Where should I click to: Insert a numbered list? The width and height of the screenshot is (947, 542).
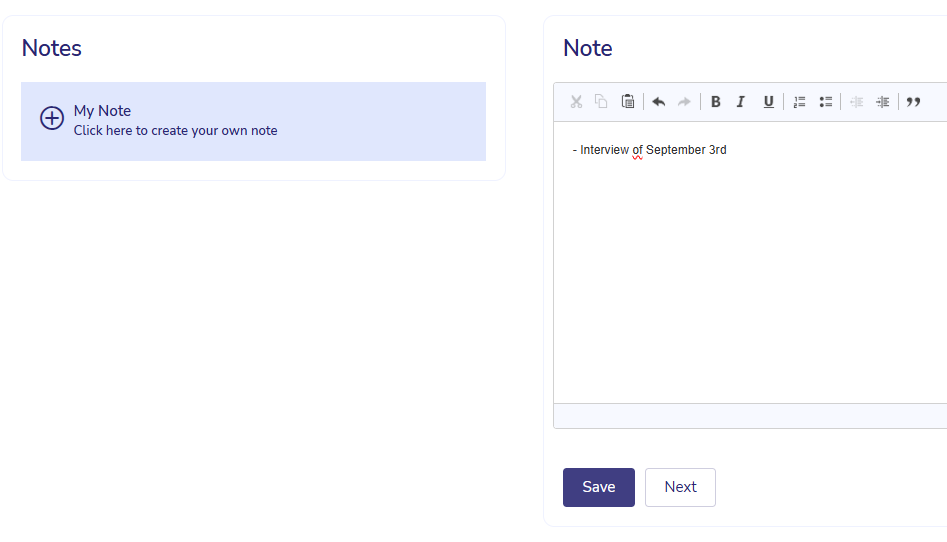(800, 102)
